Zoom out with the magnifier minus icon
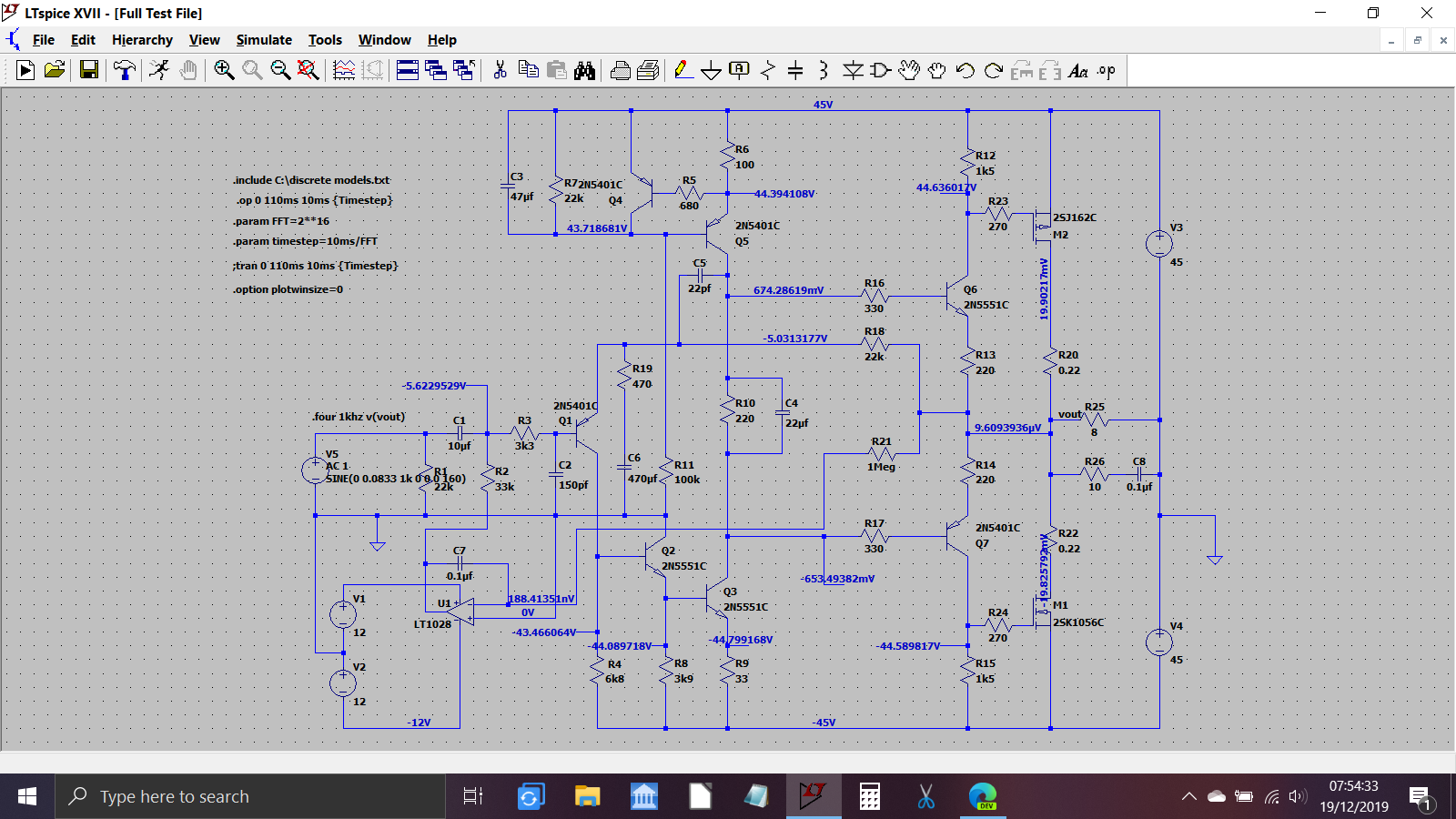 (x=280, y=70)
